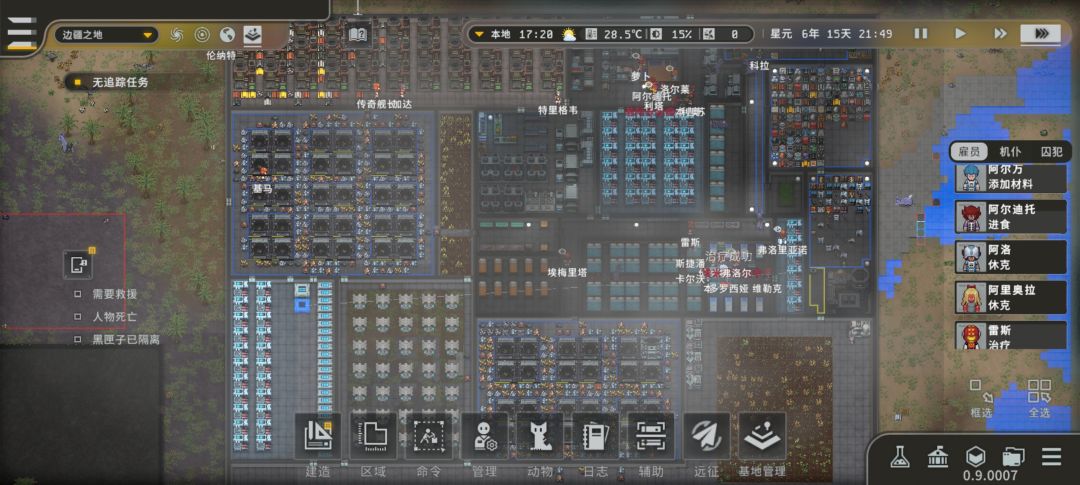
Task: Expand the 边疆之地 location dropdown
Action: (106, 34)
